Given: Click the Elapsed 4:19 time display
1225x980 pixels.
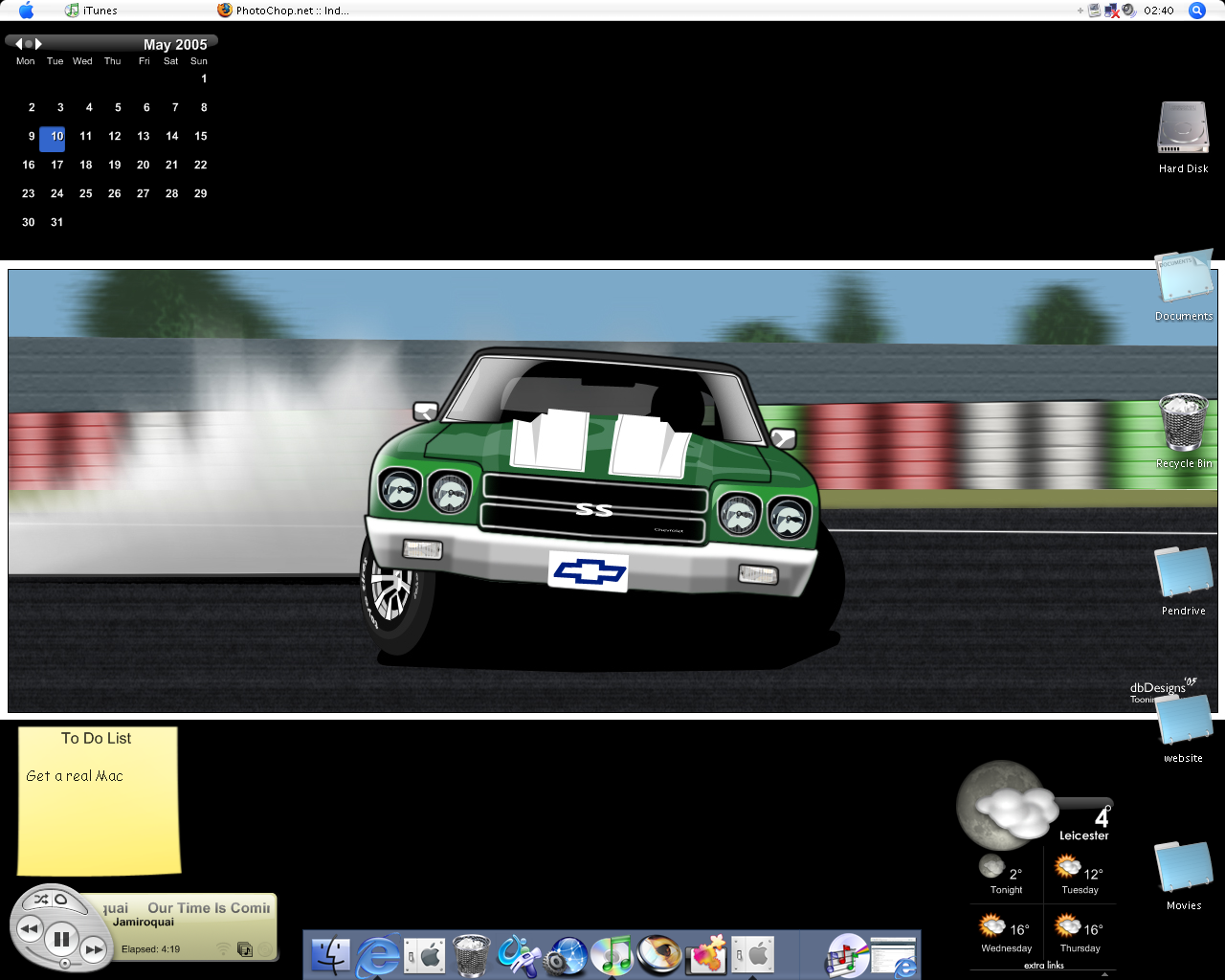Looking at the screenshot, I should pos(150,949).
